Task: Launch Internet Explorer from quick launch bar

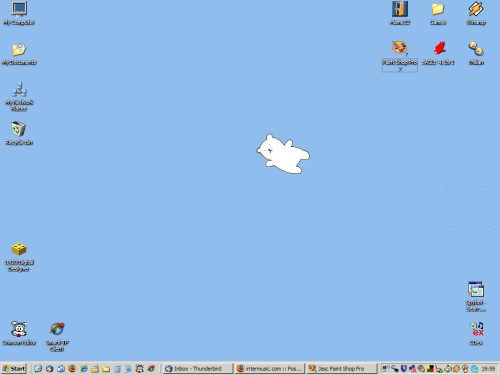Action: click(x=83, y=368)
